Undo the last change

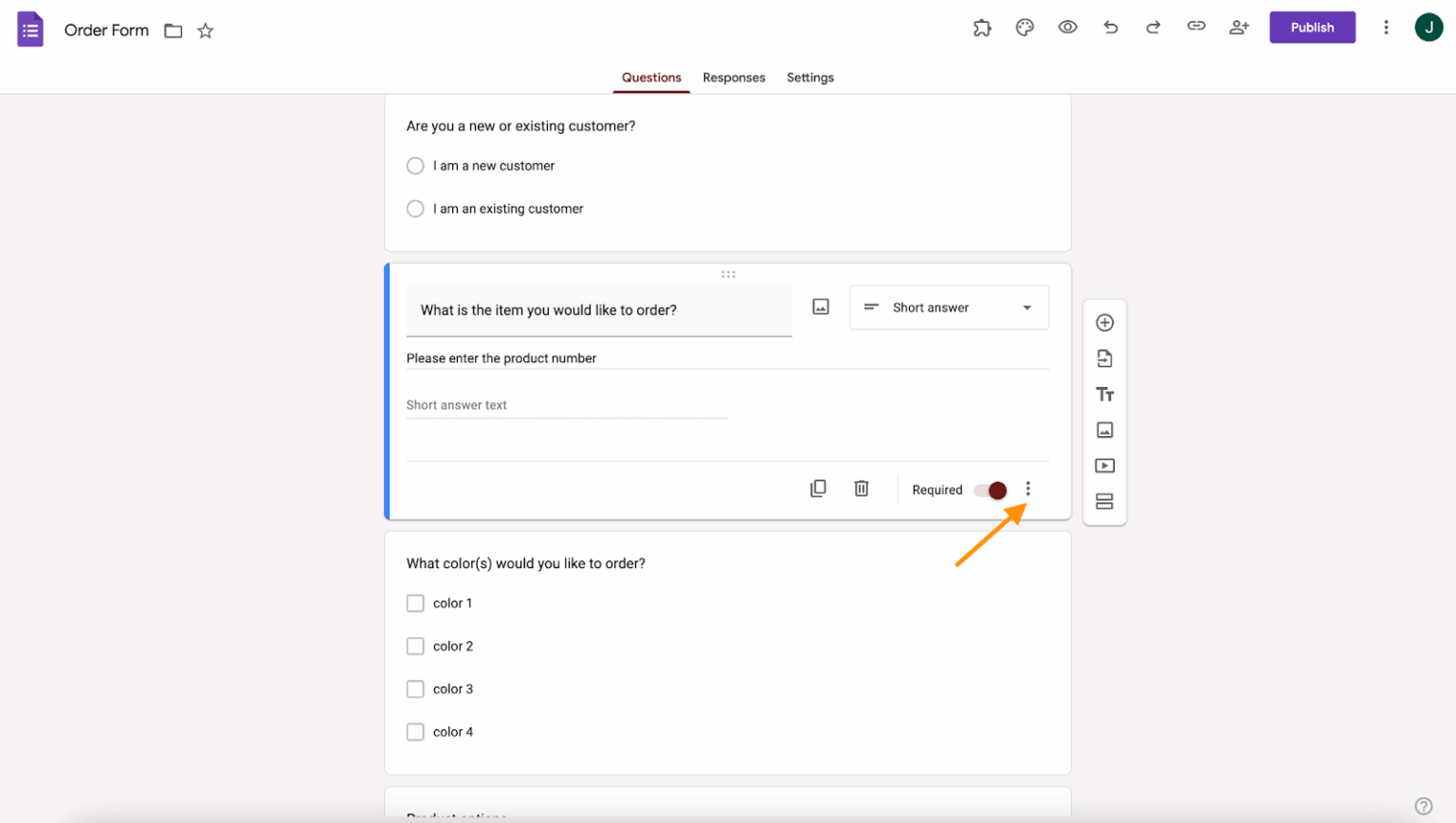click(1110, 27)
